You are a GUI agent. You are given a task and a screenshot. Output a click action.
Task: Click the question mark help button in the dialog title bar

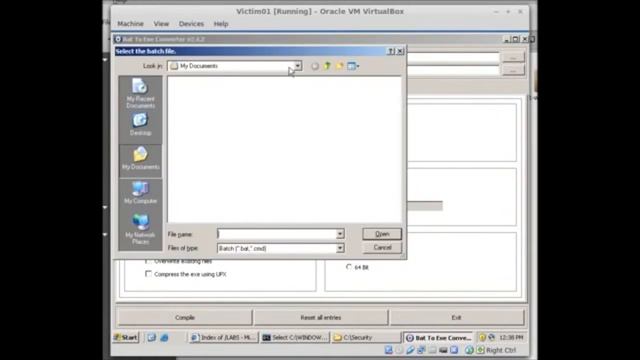click(391, 51)
